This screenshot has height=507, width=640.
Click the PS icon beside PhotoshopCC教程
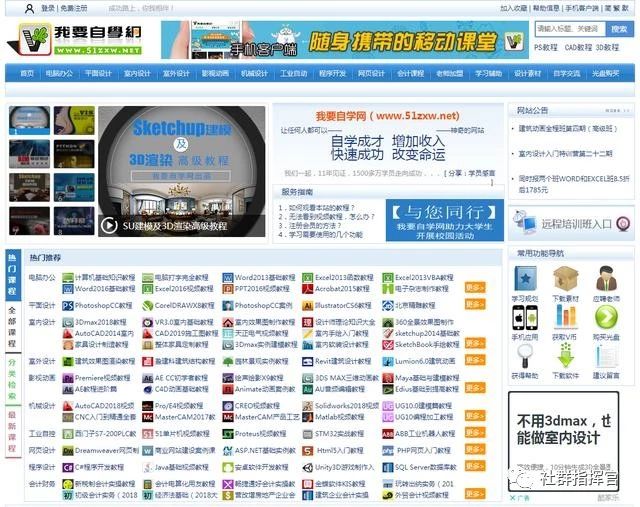click(67, 306)
